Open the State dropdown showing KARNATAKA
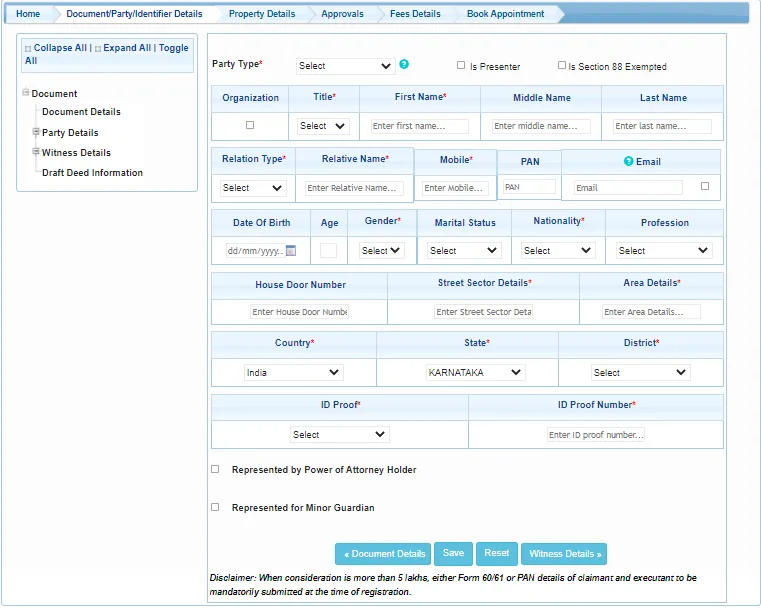This screenshot has height=608, width=761. click(x=474, y=372)
